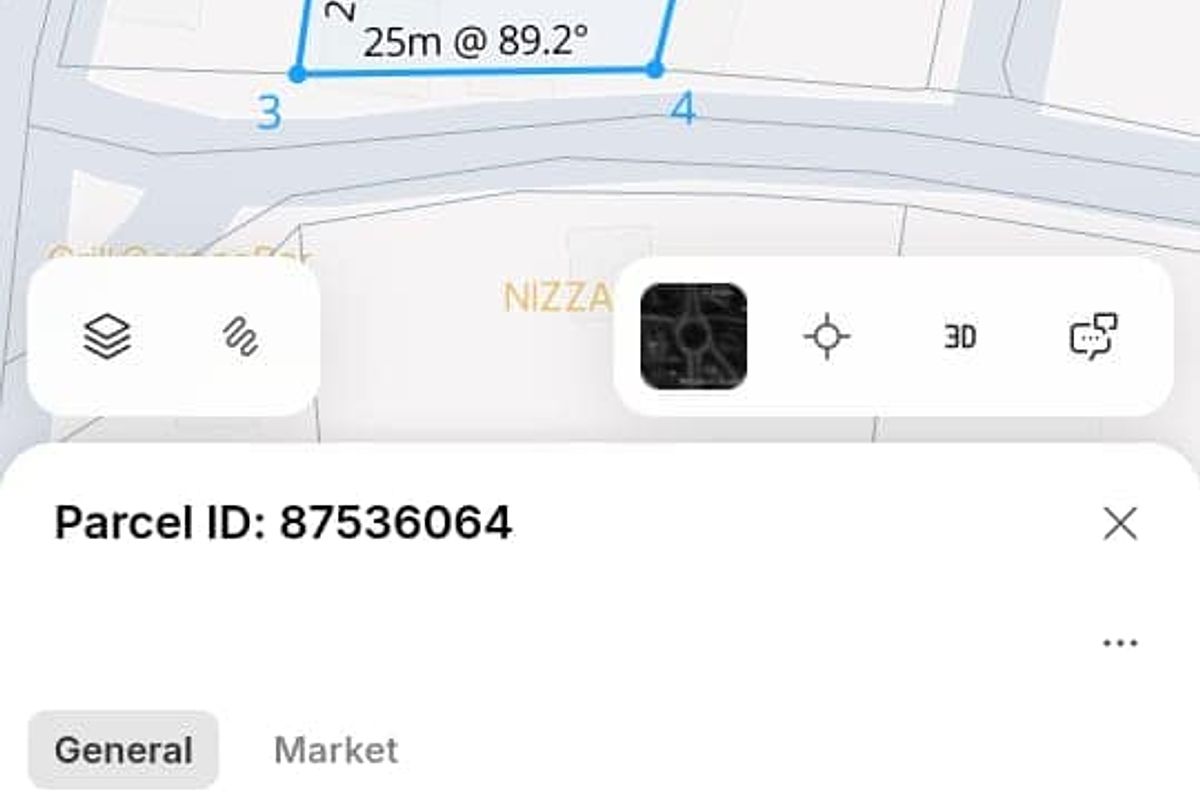
Task: Click the blue number 3 corner label
Action: click(x=269, y=113)
